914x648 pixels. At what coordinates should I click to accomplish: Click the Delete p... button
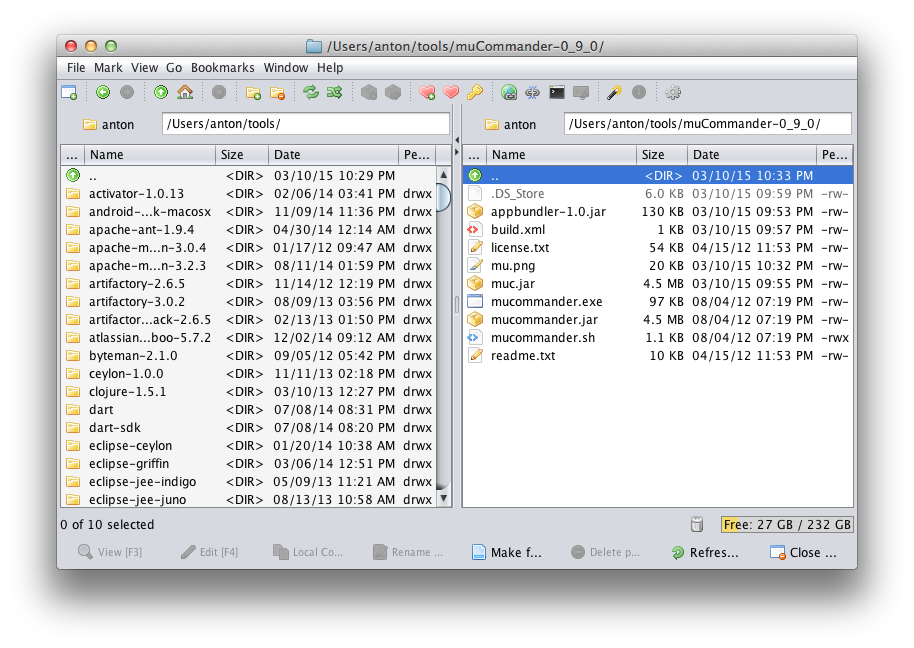tap(605, 552)
